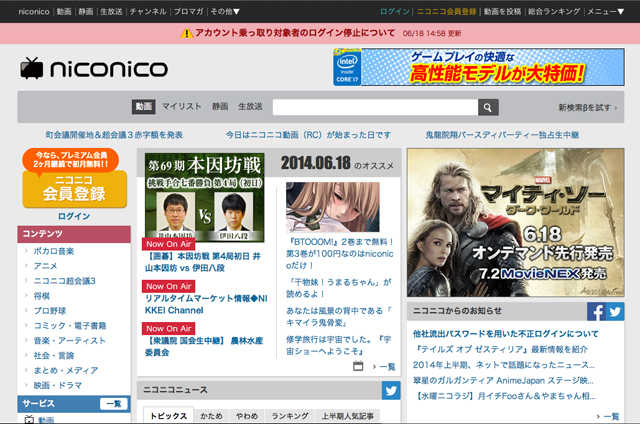The image size is (640, 424).
Task: Open the 【囲碁】本因坊戦 第4局初日 link
Action: pos(203,262)
